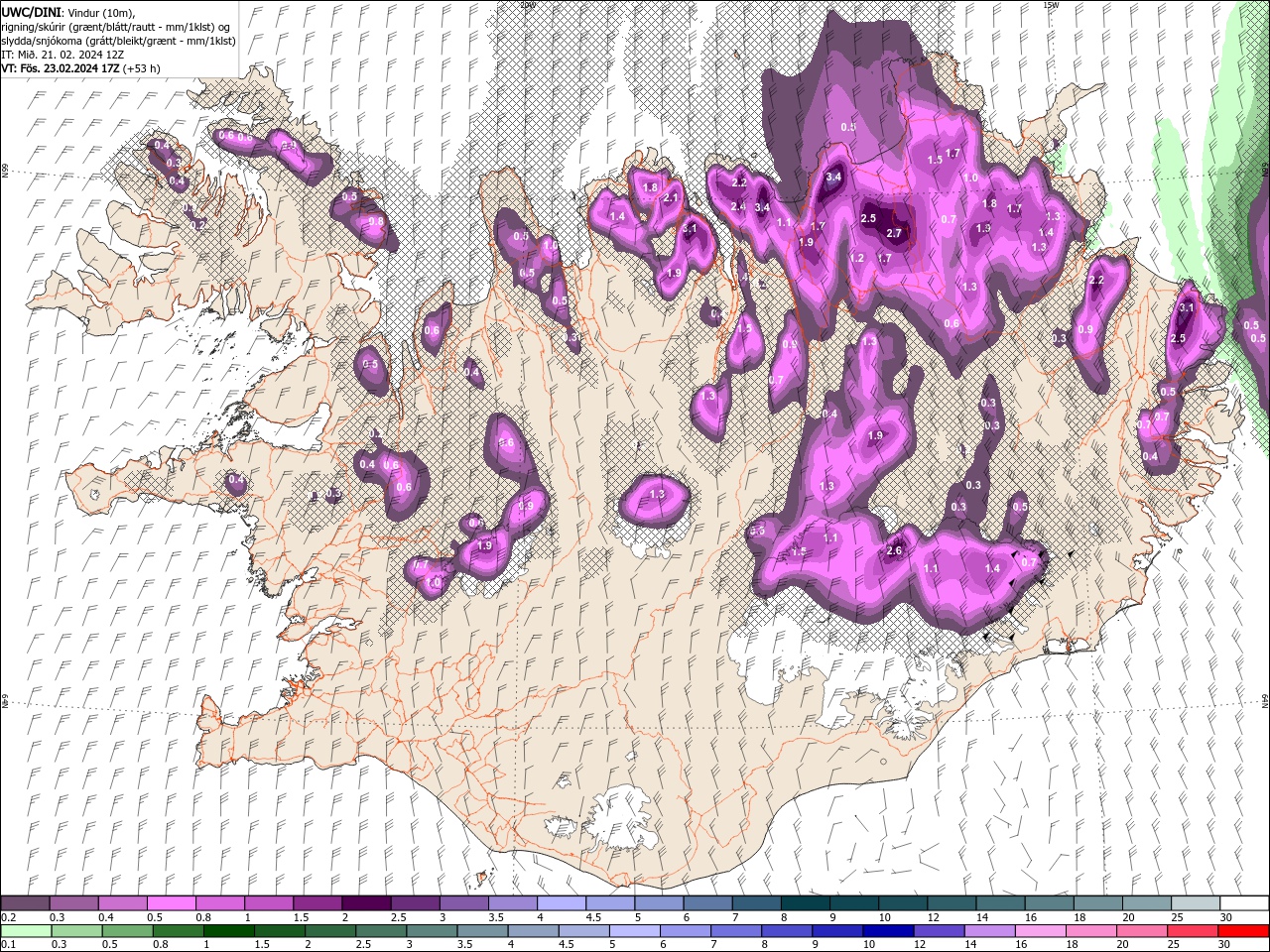Pick the 1.5 swatch in the upper legend row
Image resolution: width=1270 pixels, height=952 pixels.
tap(317, 903)
